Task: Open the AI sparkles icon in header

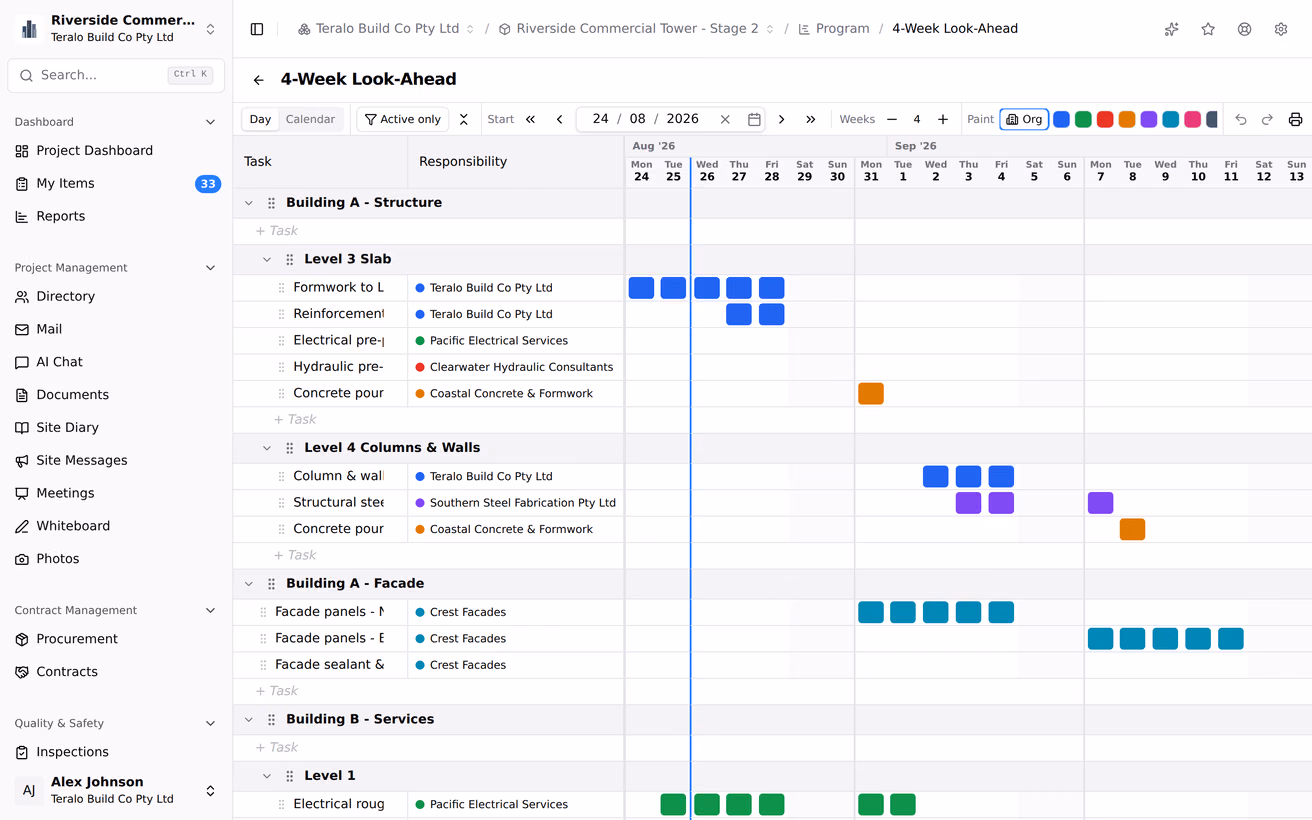Action: [x=1172, y=29]
